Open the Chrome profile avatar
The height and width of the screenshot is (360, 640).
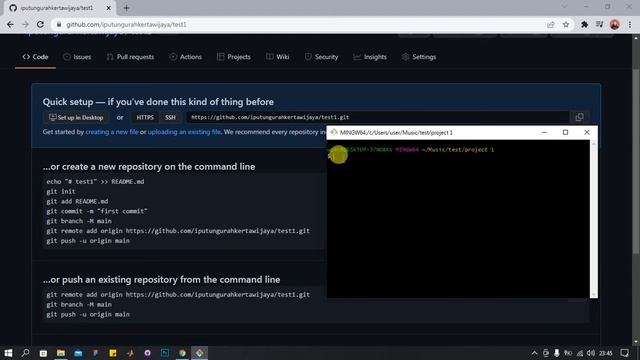[x=614, y=24]
